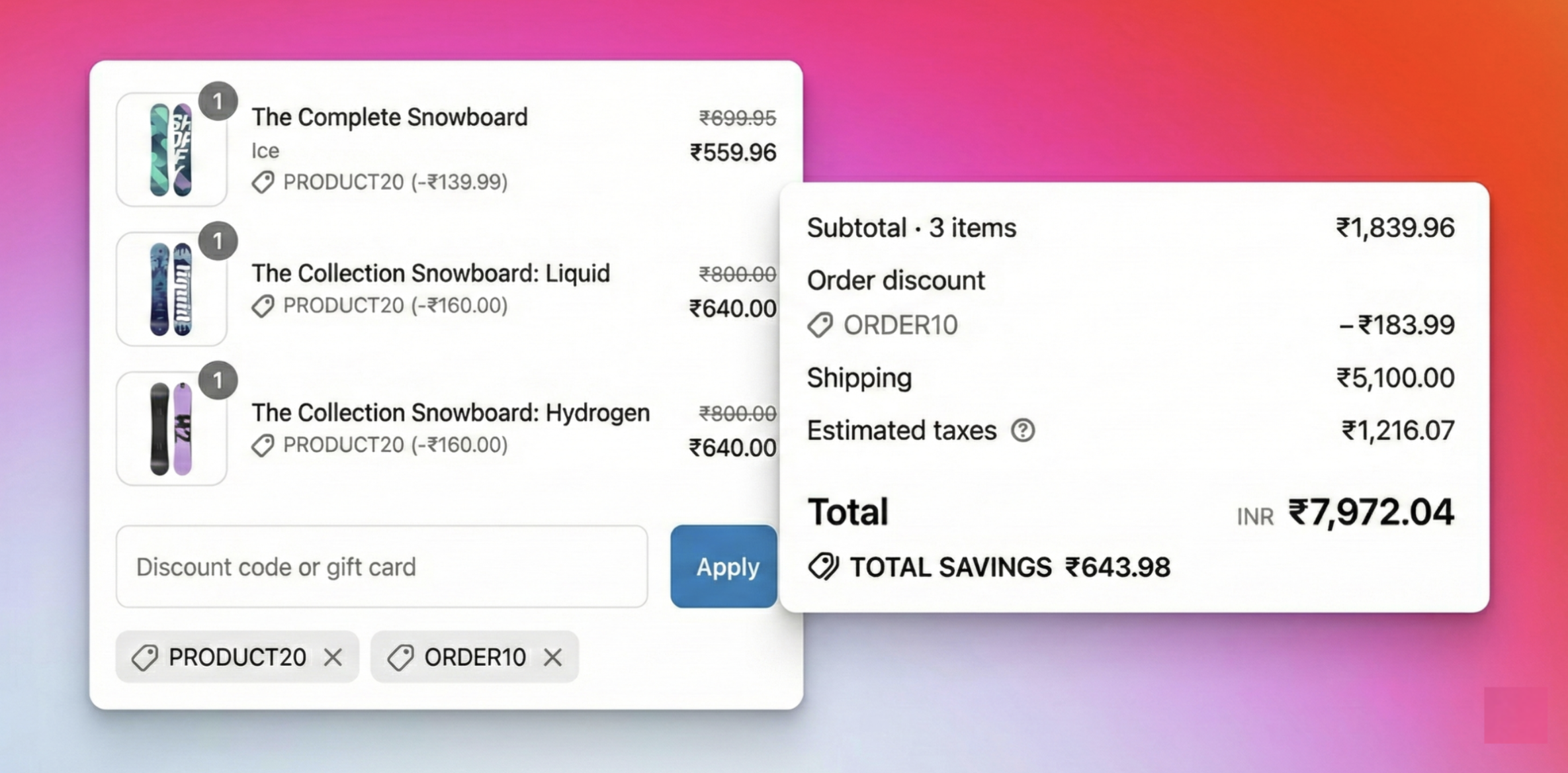Click the tag icon beside PRODUCT20 on The Complete Snowboard
1568x773 pixels.
pyautogui.click(x=262, y=183)
